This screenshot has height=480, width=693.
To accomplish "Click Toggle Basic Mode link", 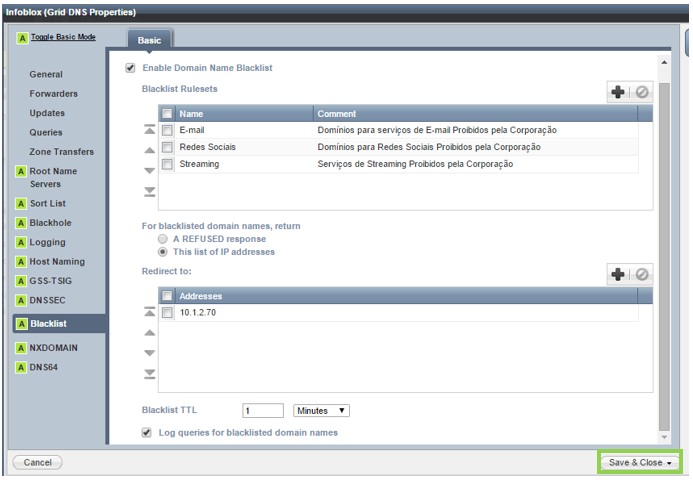I will coord(61,36).
